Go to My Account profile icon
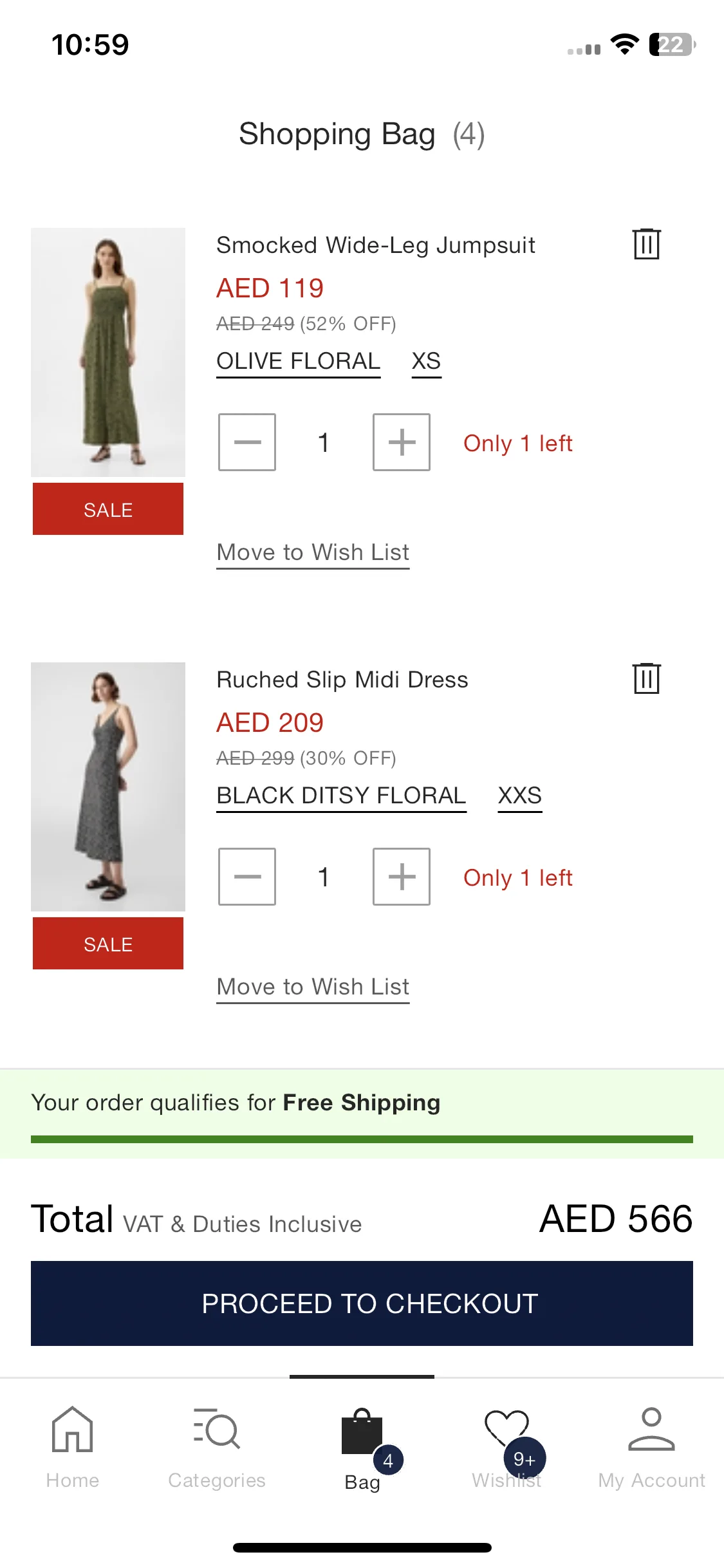The image size is (724, 1568). [651, 1429]
